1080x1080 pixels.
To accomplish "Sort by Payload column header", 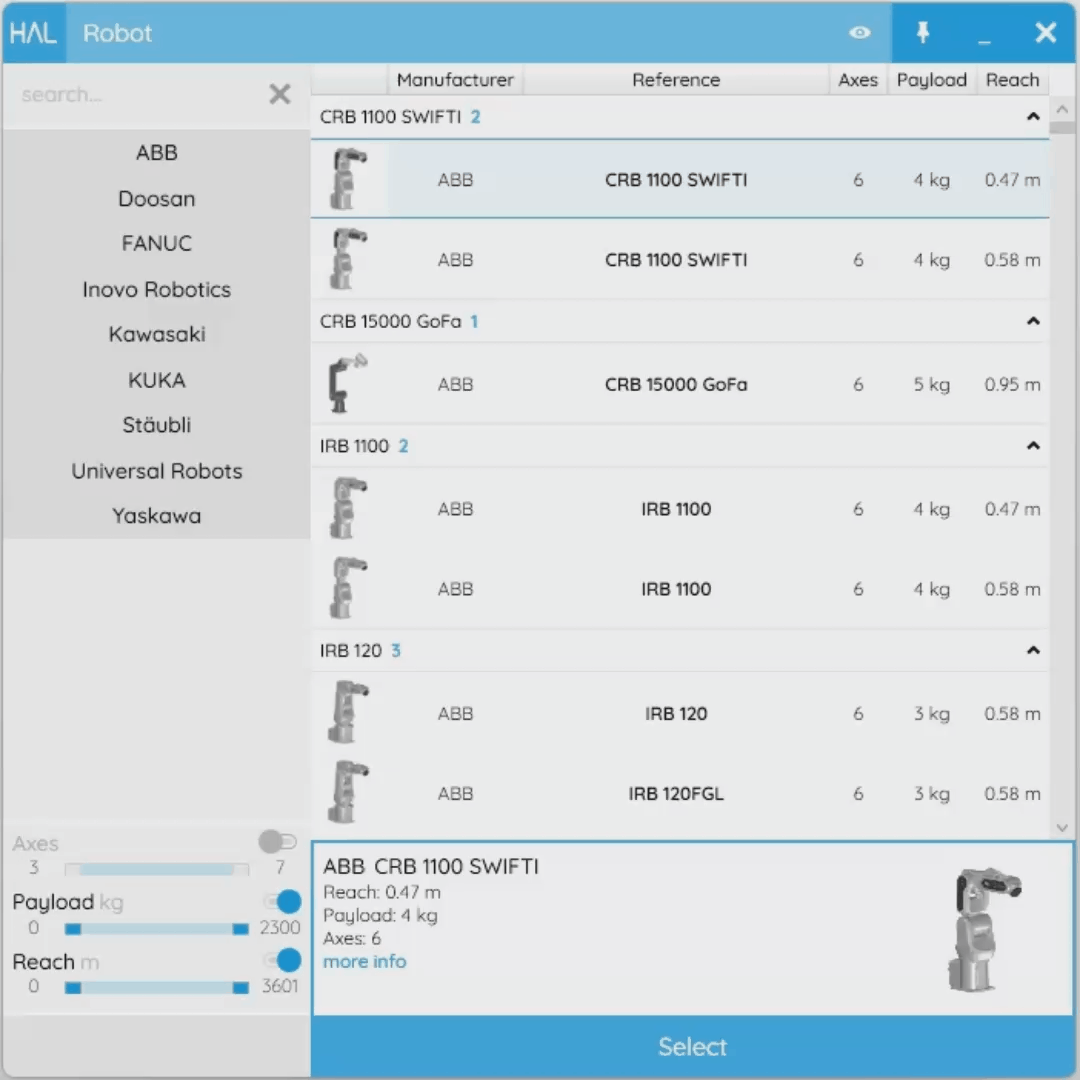I will 931,80.
